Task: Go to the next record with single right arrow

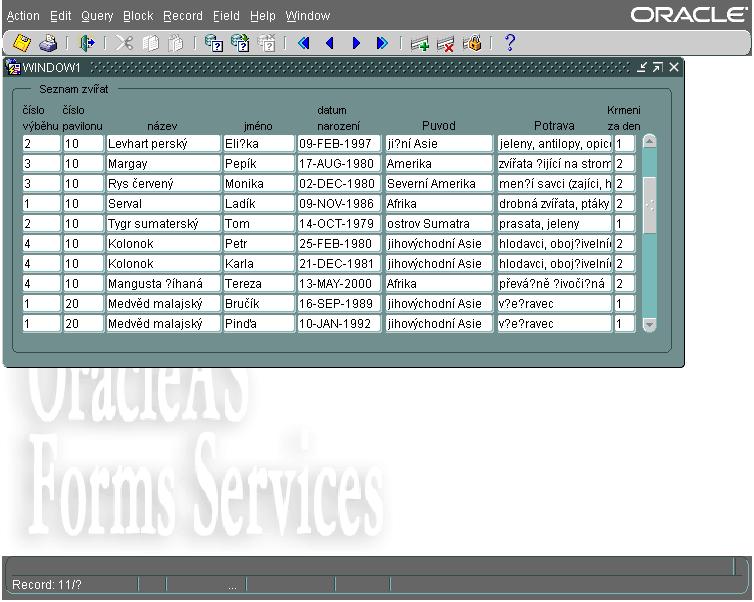Action: 355,43
